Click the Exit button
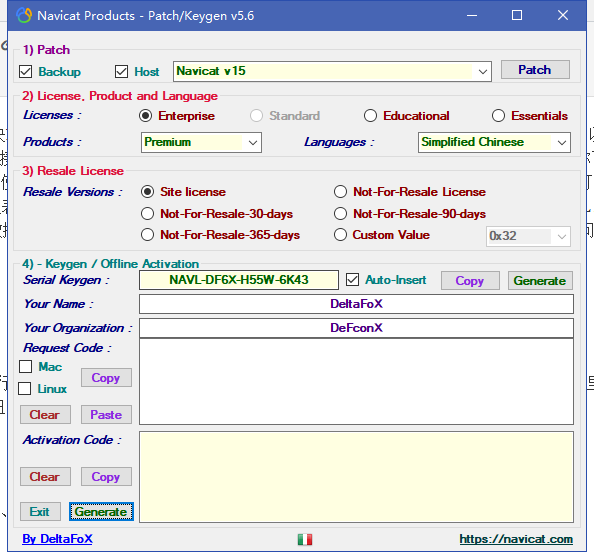Viewport: 594px width, 559px height. click(x=40, y=512)
